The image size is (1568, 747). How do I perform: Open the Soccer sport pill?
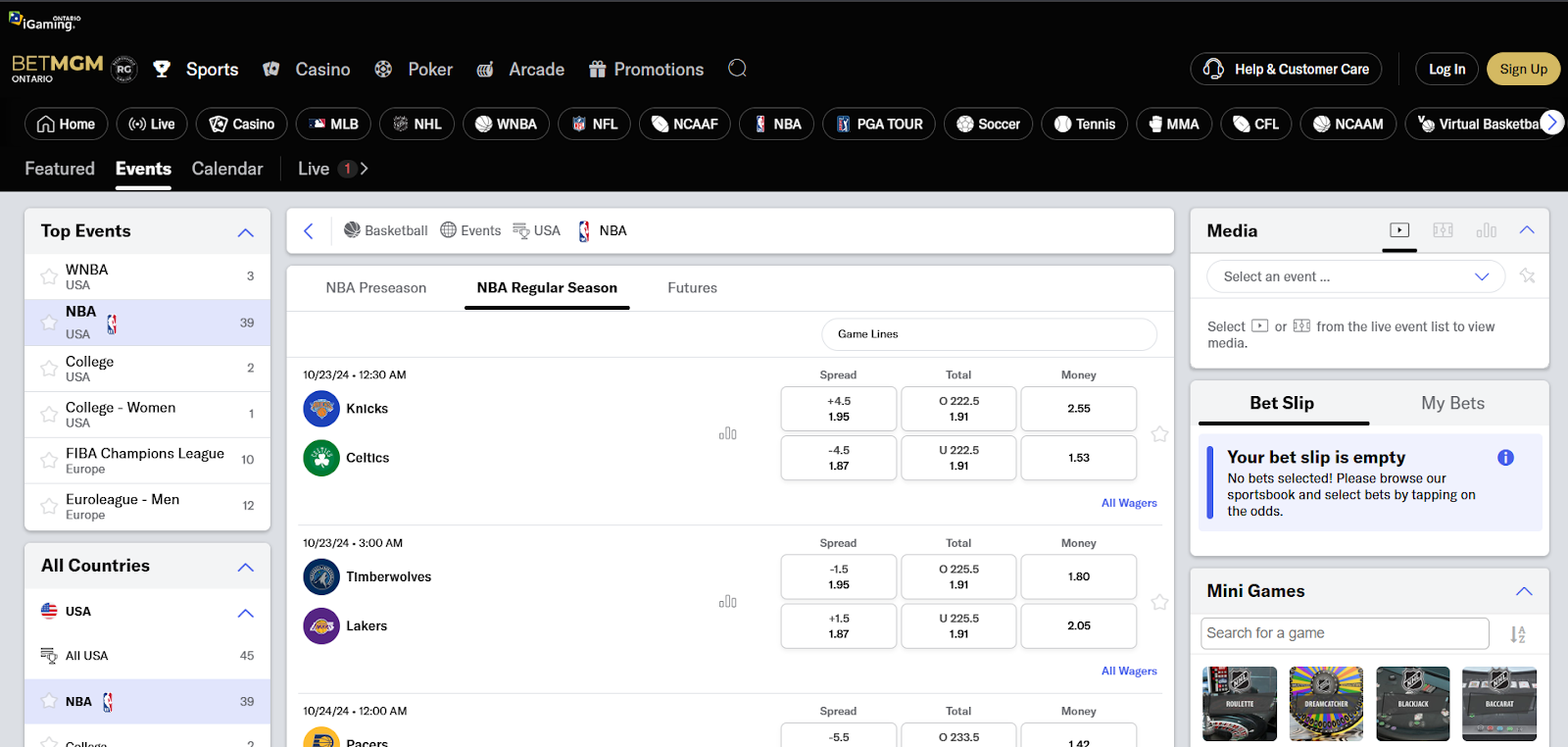(x=988, y=124)
